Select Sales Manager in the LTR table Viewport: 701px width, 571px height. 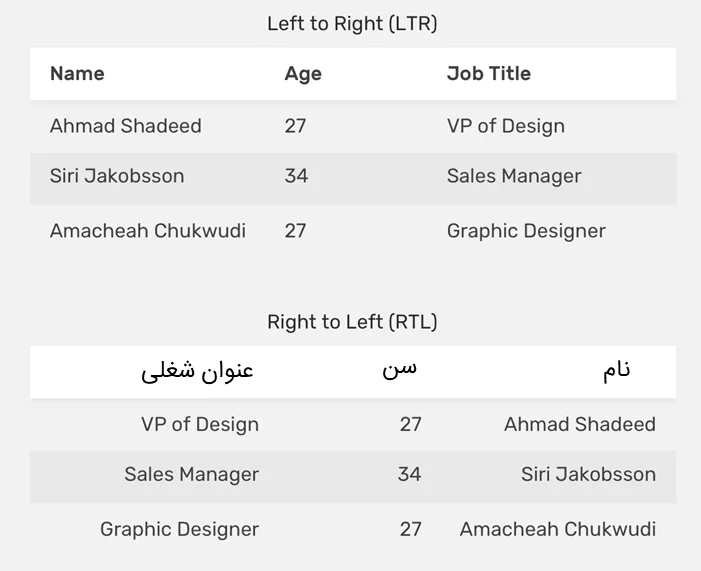[513, 176]
